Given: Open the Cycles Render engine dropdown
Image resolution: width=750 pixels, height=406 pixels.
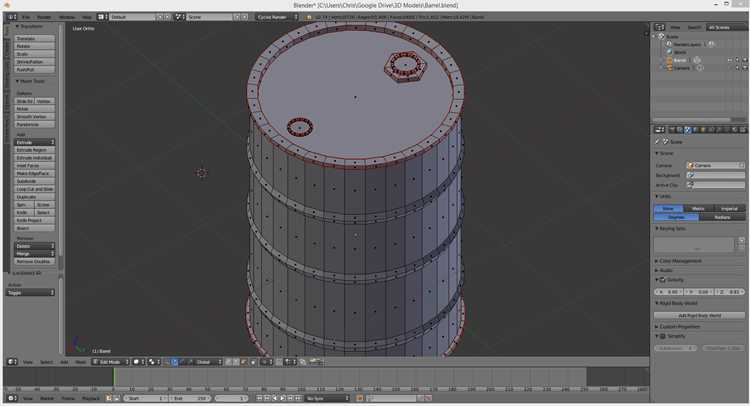Looking at the screenshot, I should [277, 17].
